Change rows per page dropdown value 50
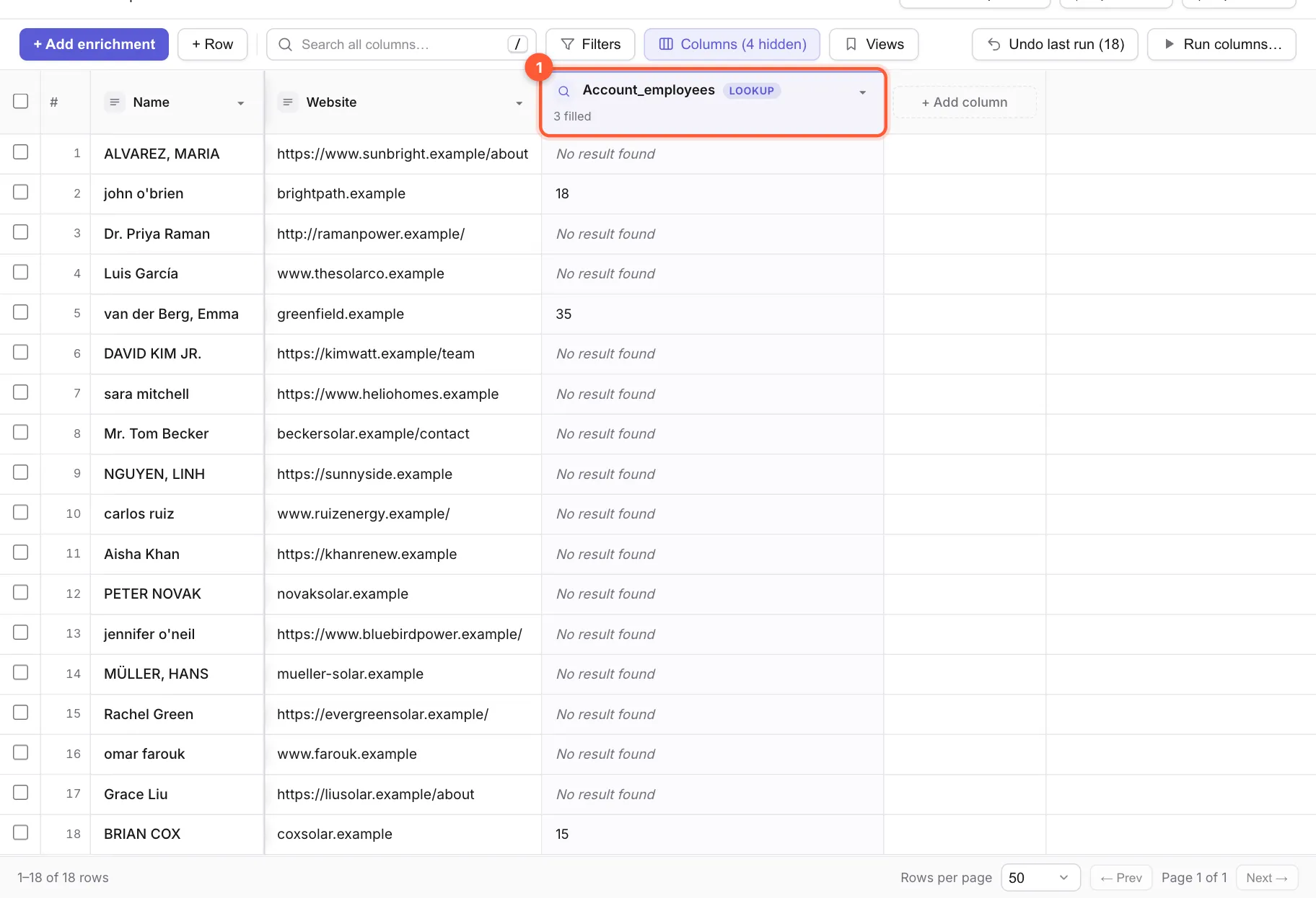 [x=1040, y=878]
